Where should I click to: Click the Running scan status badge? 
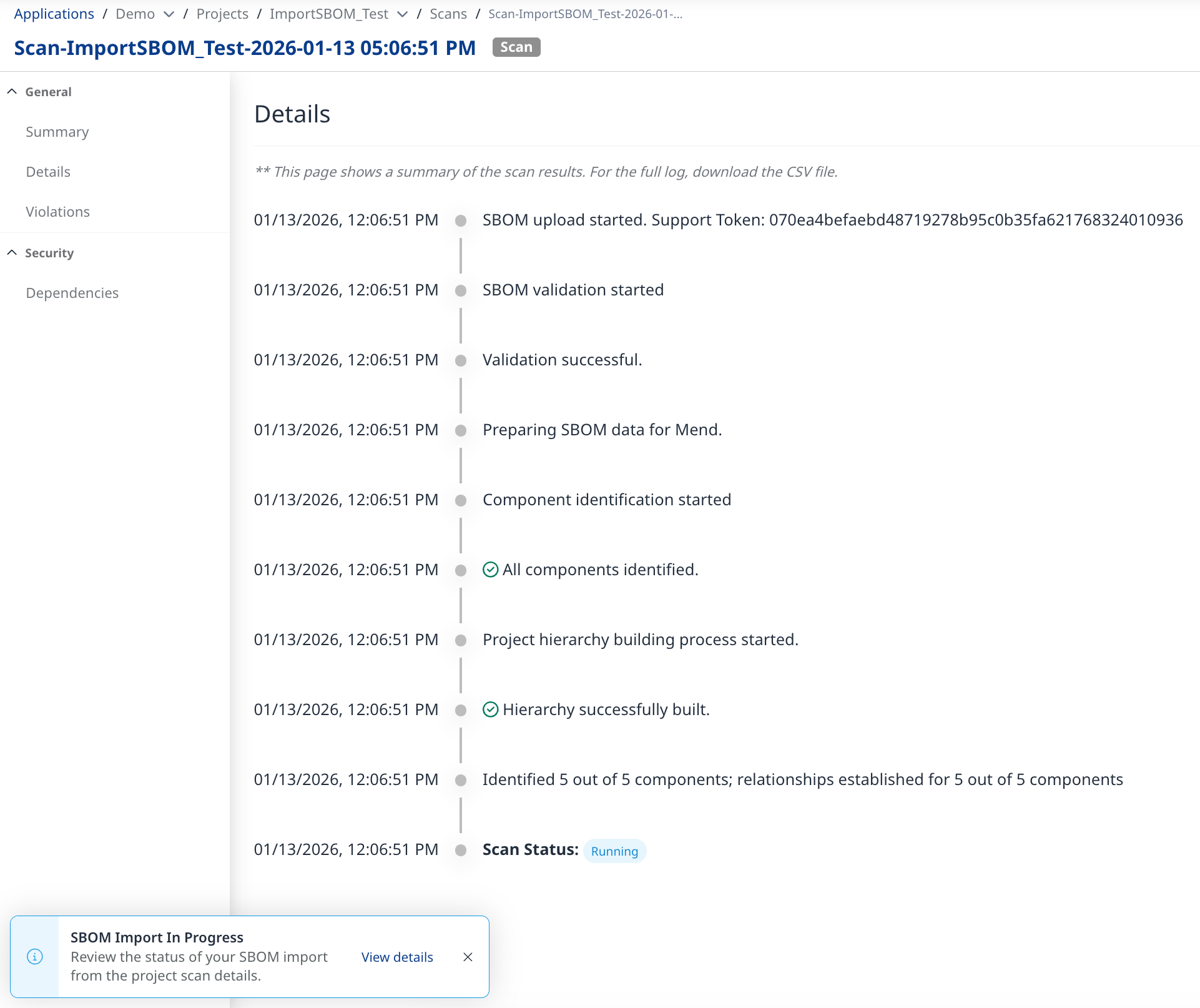[614, 851]
